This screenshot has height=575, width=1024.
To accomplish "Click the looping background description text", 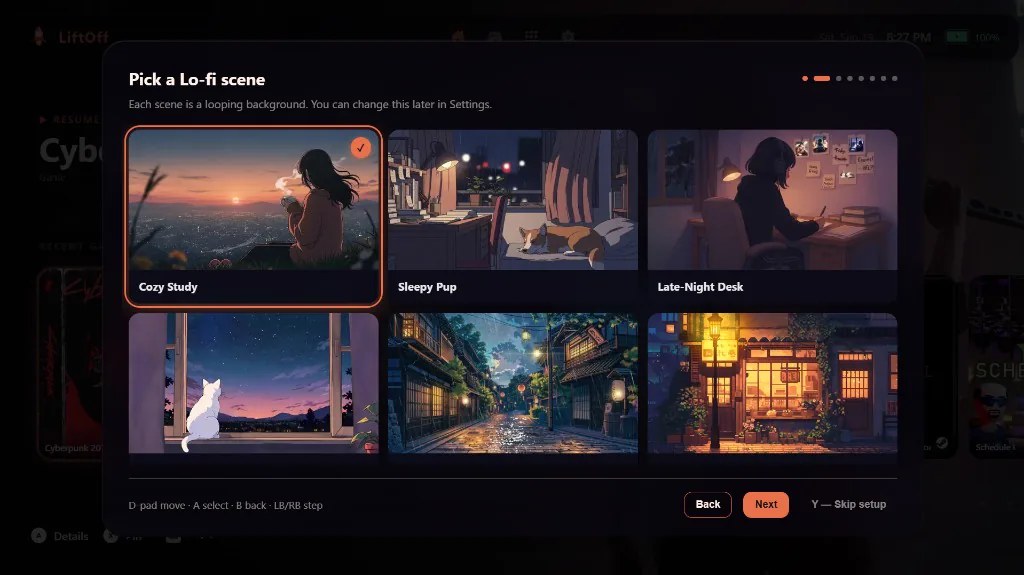I will [x=310, y=105].
